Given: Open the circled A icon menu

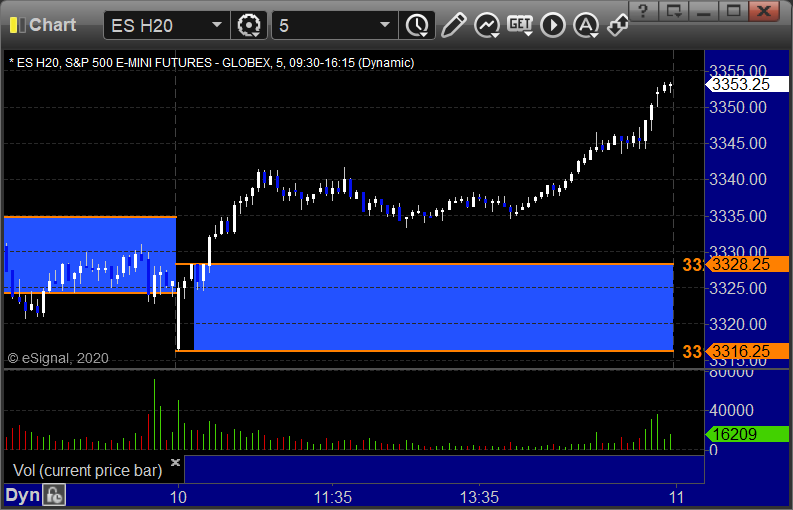Looking at the screenshot, I should point(586,25).
